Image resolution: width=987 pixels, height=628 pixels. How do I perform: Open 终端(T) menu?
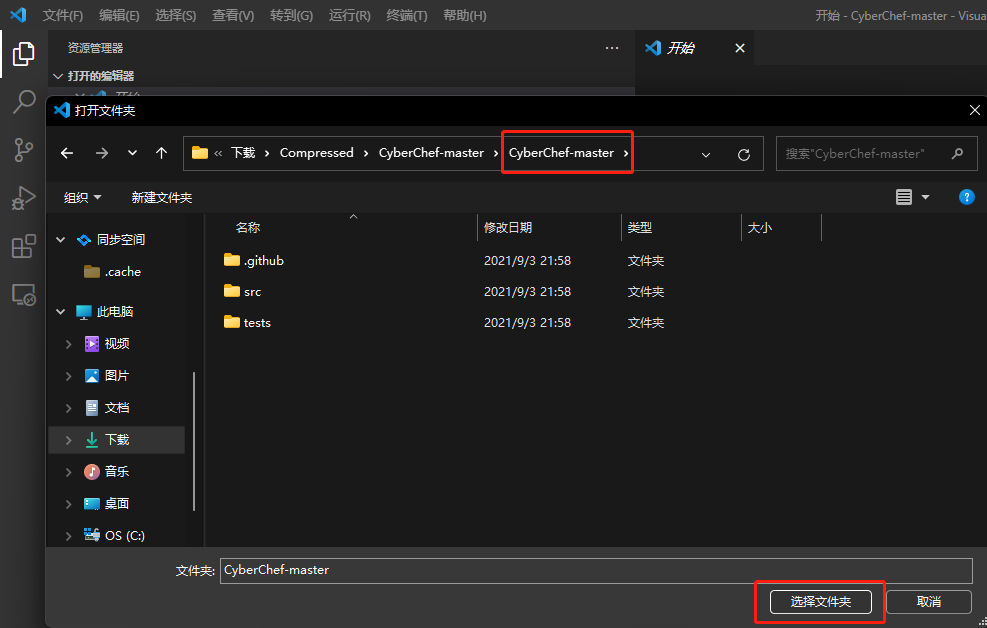[x=407, y=15]
